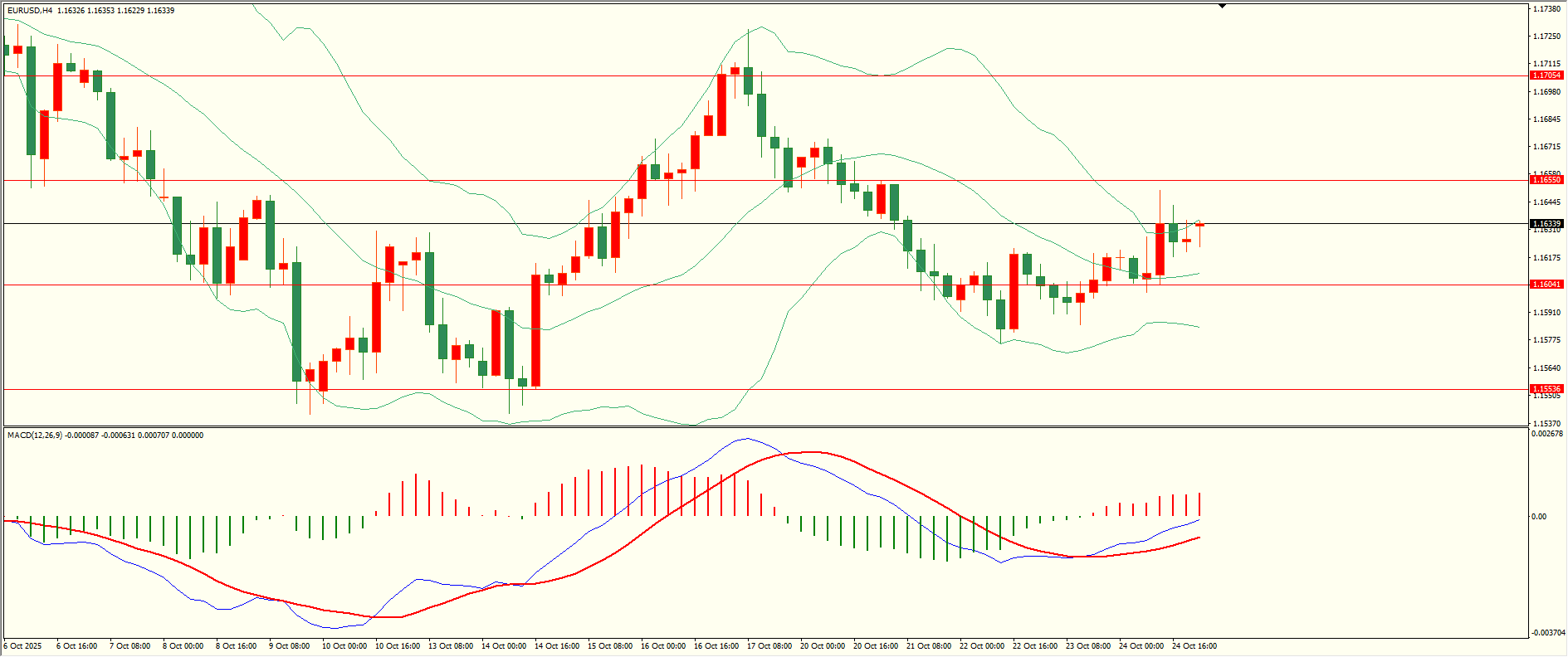Click the -0.003704 MACD scale minimum
The height and width of the screenshot is (657, 1568).
point(1546,633)
